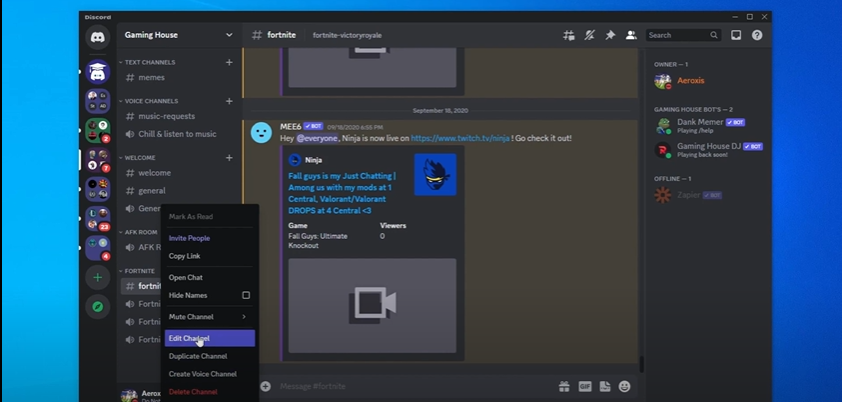Open the GIF picker
The height and width of the screenshot is (402, 842).
(585, 386)
